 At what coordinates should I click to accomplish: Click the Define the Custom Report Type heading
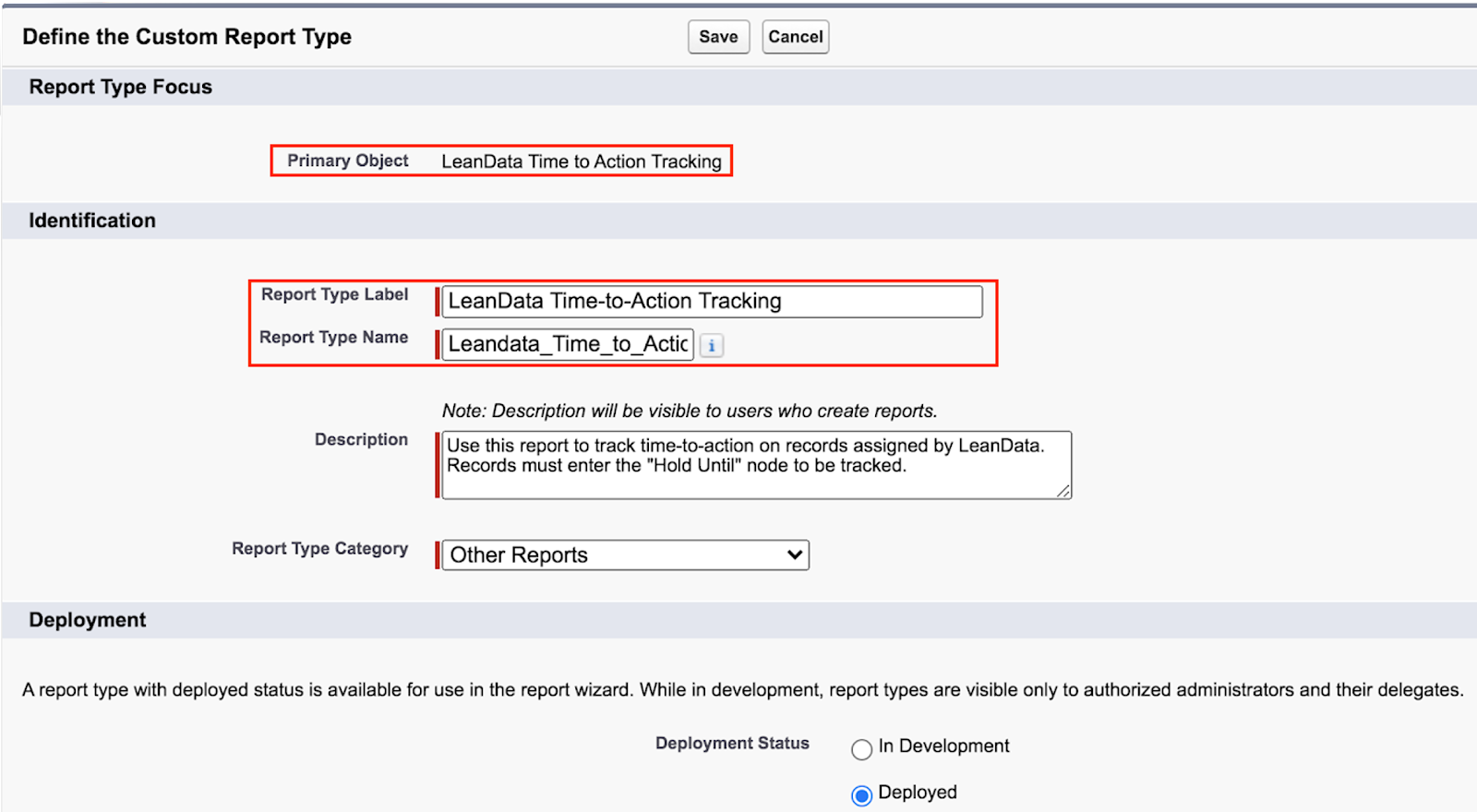pos(187,37)
